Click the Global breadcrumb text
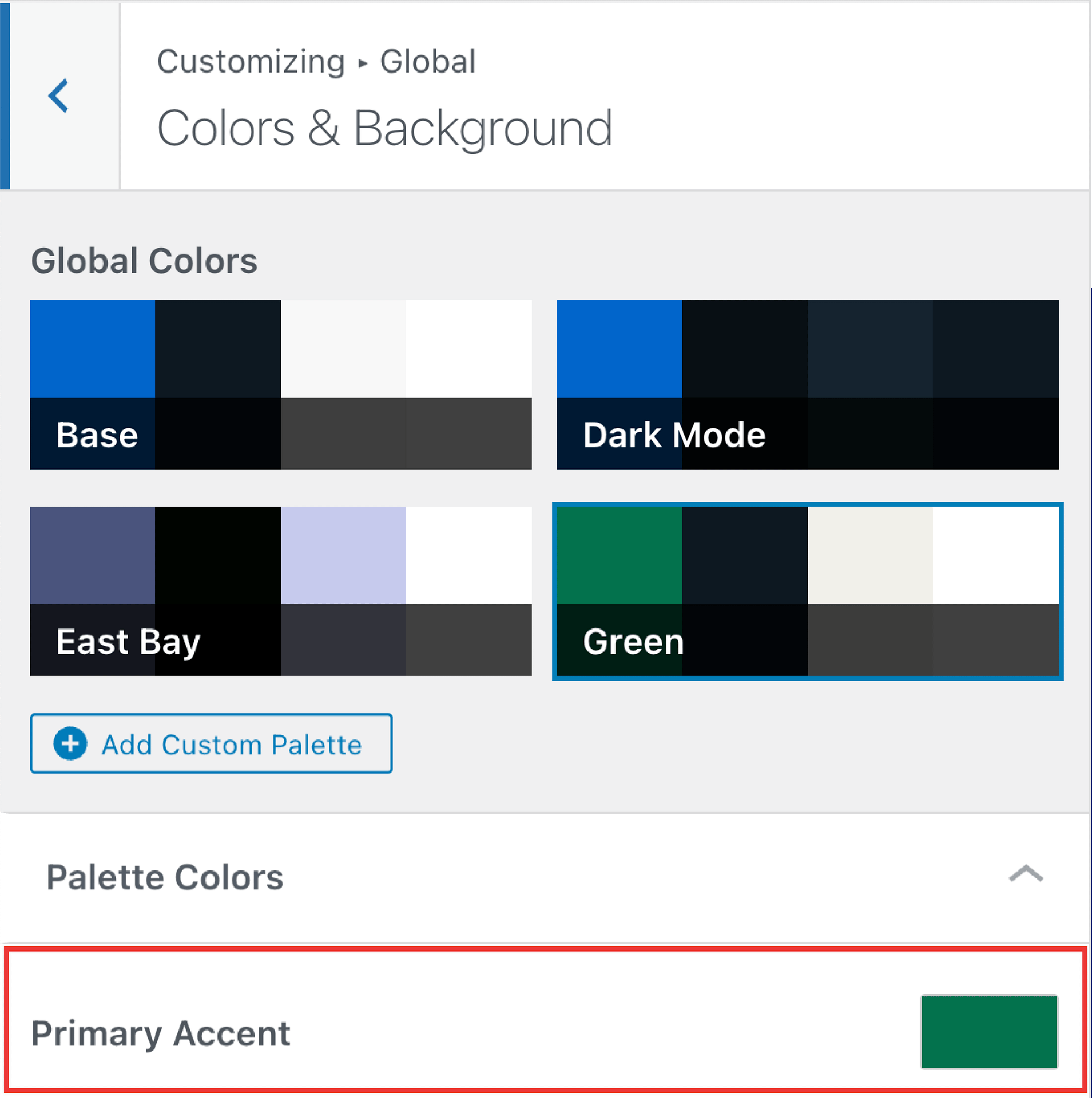Screen dimensions: 1092x1098 (428, 61)
